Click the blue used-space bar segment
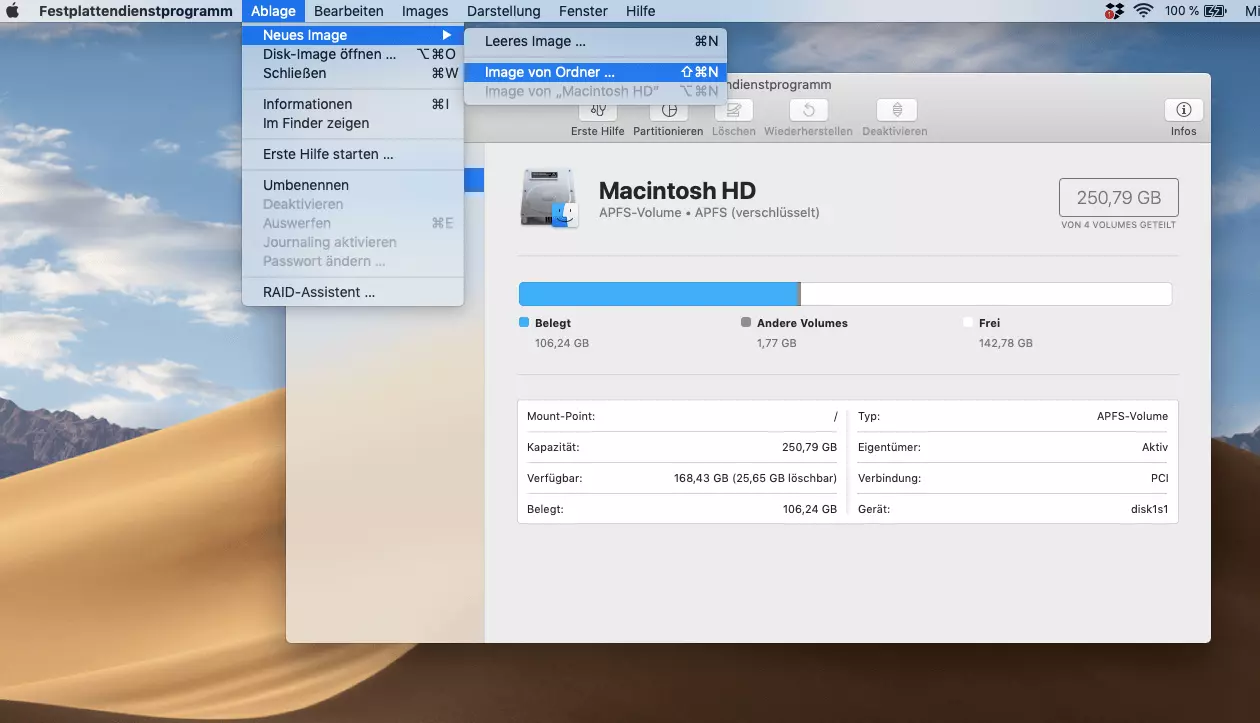1260x723 pixels. pyautogui.click(x=658, y=294)
